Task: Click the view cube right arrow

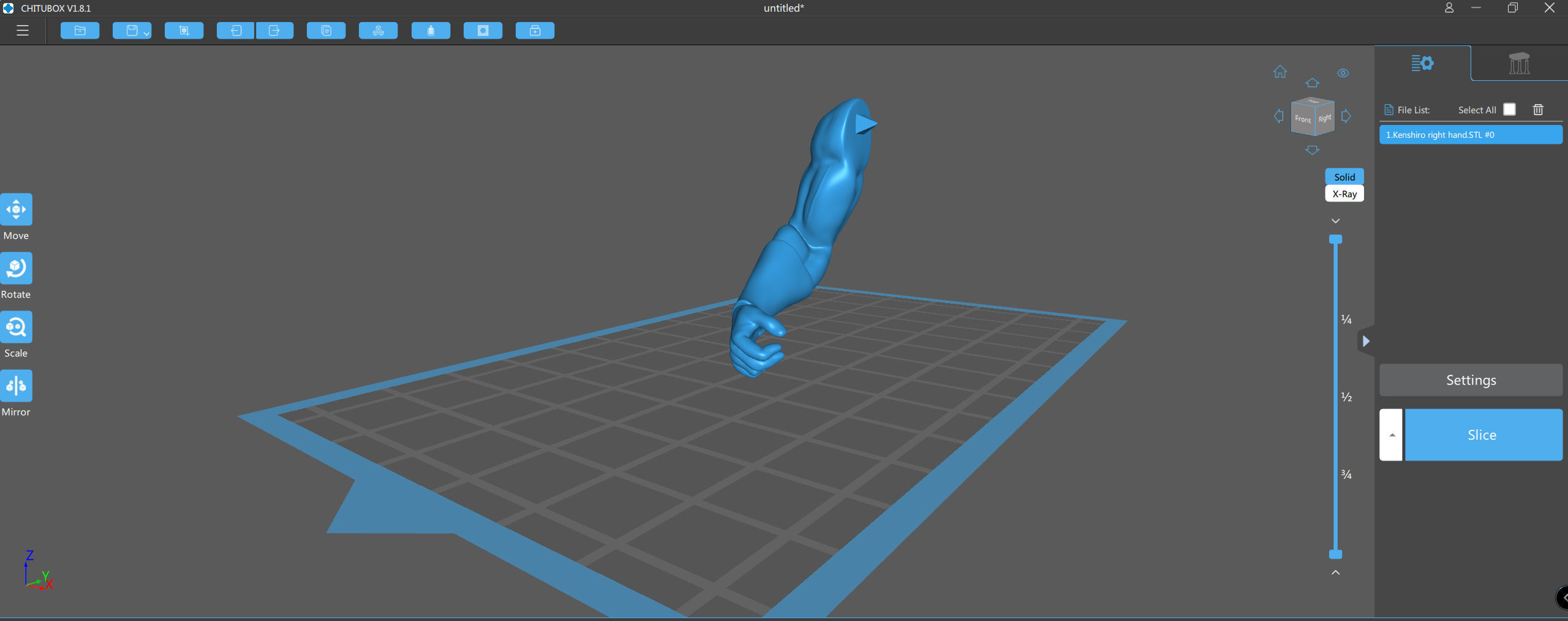Action: (x=1346, y=116)
